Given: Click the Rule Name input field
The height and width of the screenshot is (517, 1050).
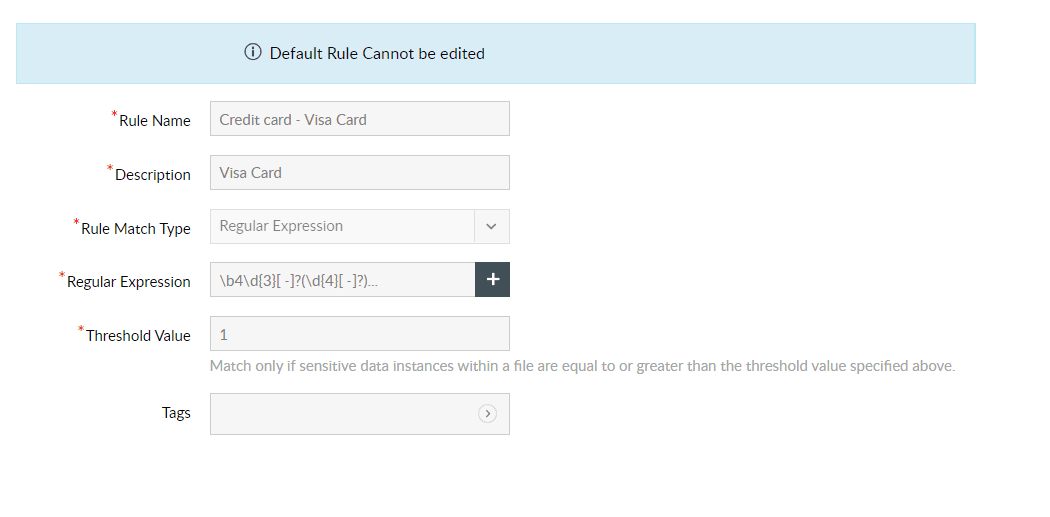Looking at the screenshot, I should [359, 119].
